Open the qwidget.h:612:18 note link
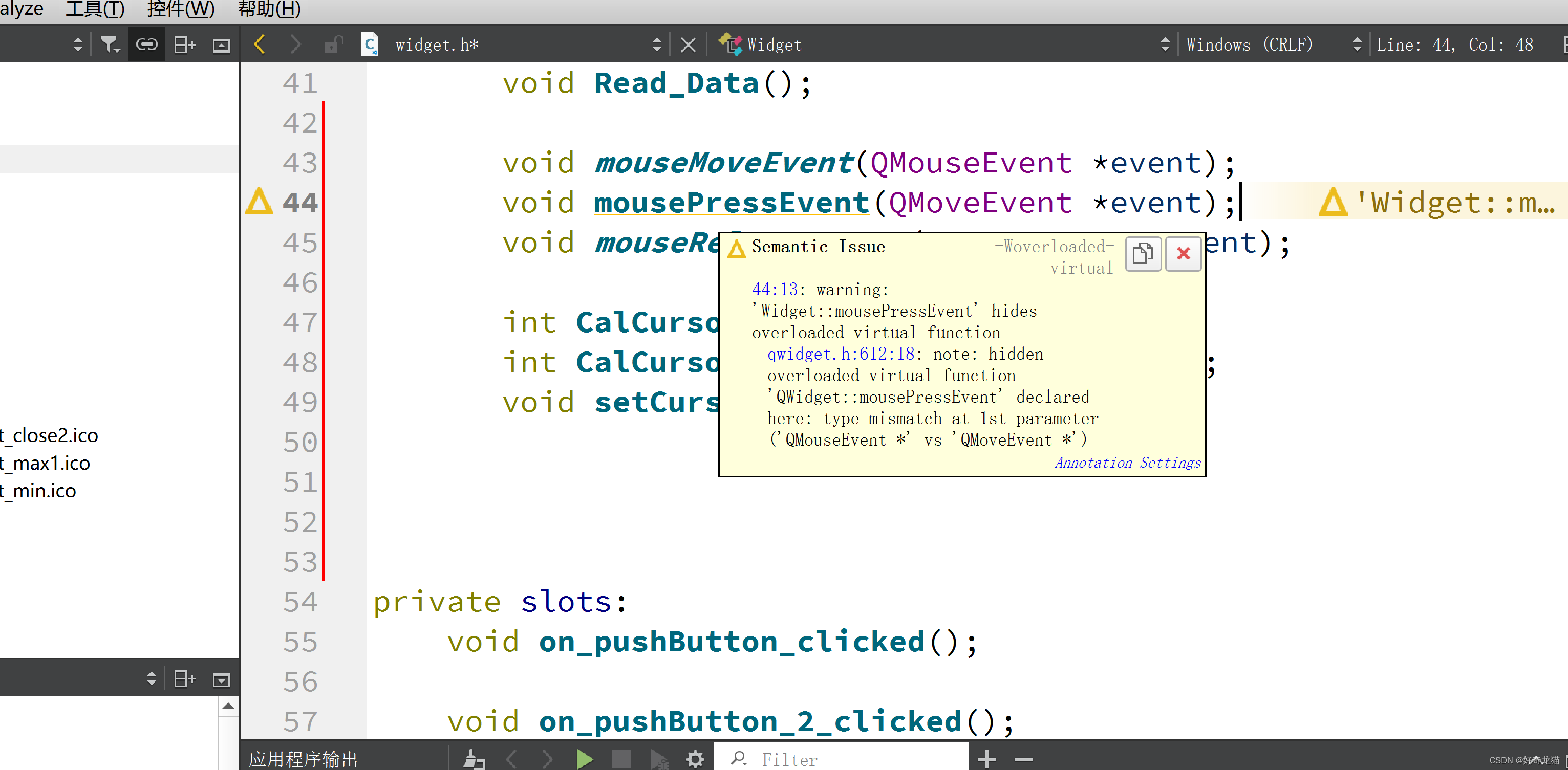The height and width of the screenshot is (770, 1568). pos(841,354)
